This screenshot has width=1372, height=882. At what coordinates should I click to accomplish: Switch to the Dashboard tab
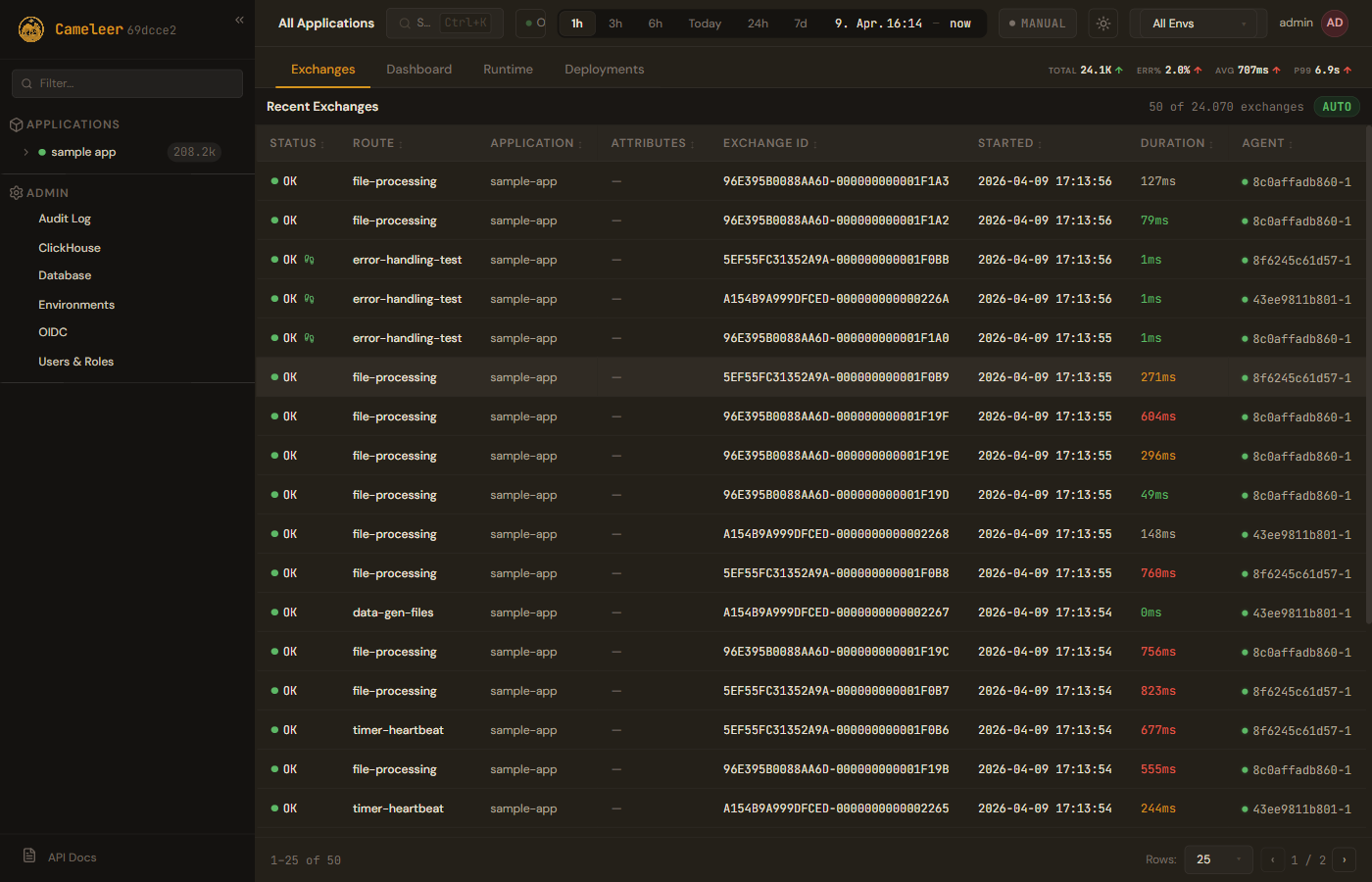click(418, 70)
